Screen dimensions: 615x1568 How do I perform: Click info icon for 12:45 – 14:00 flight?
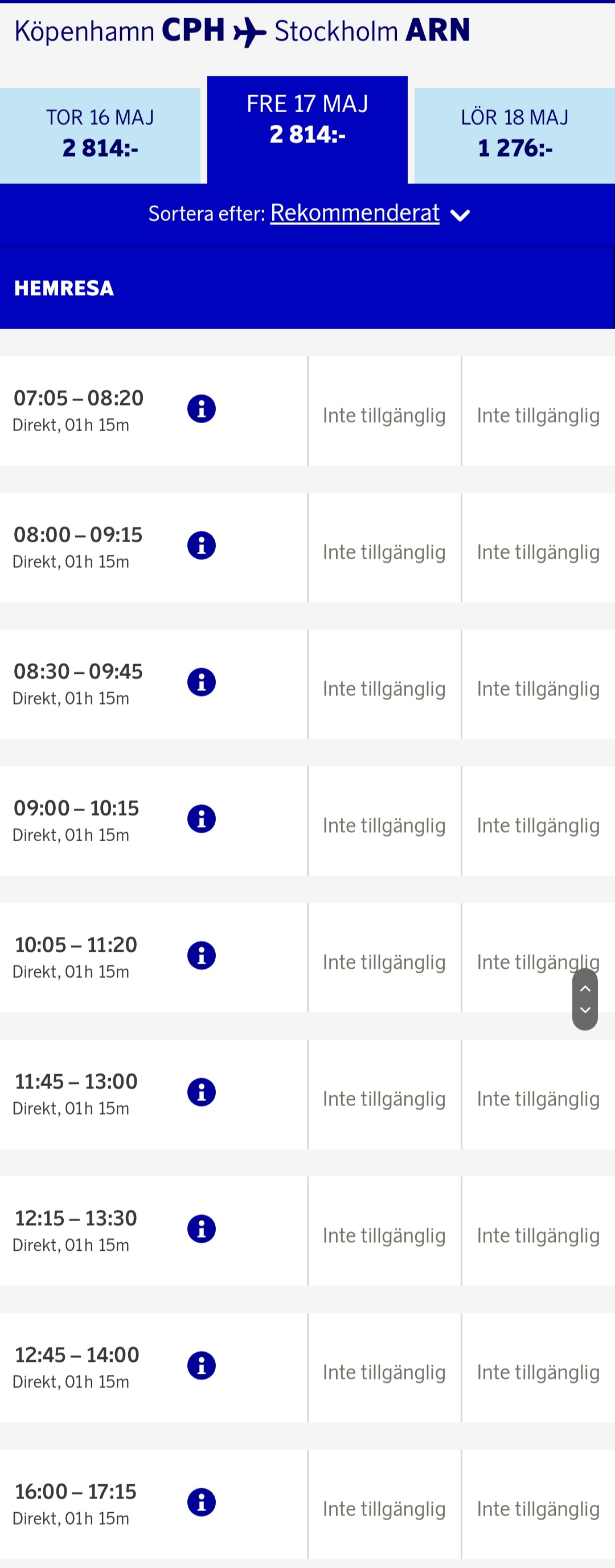pos(202,1365)
